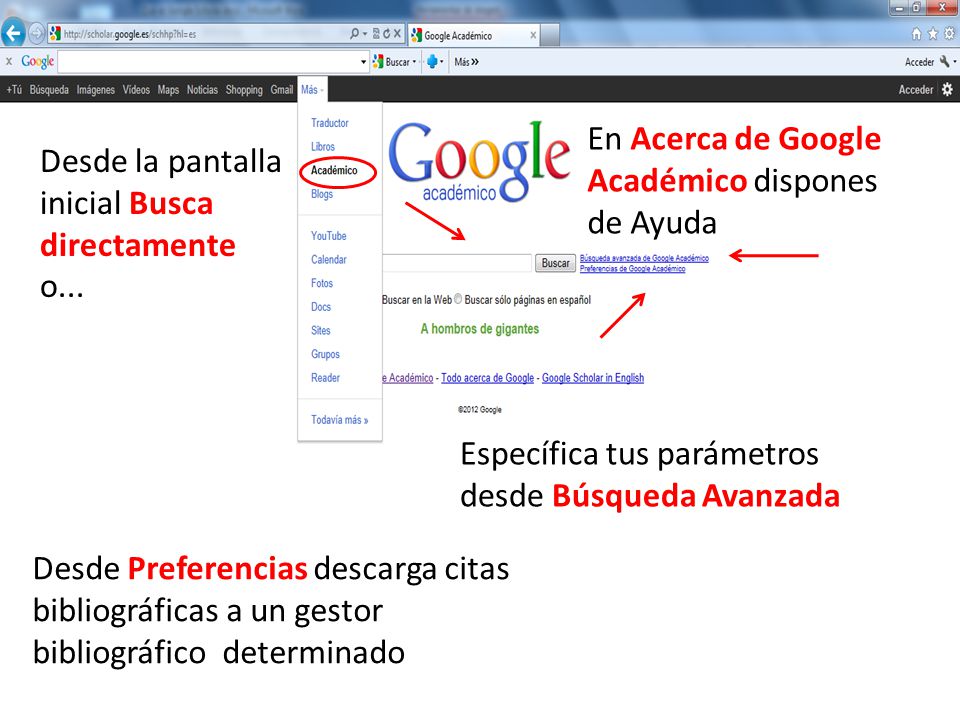The width and height of the screenshot is (960, 720).
Task: Open the dropdown arrow beside toolbar Buscar
Action: pyautogui.click(x=414, y=62)
